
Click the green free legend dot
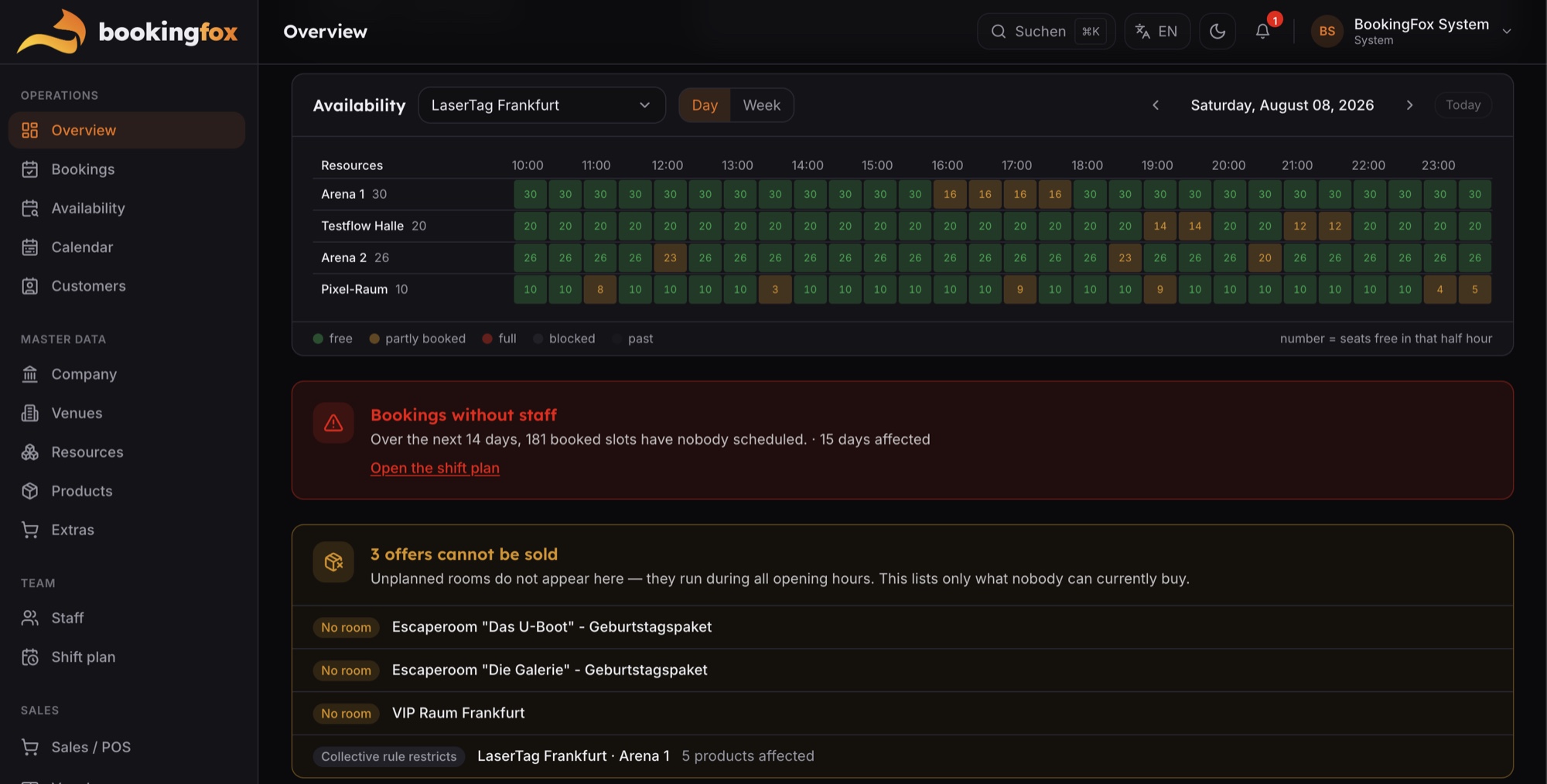(x=318, y=339)
